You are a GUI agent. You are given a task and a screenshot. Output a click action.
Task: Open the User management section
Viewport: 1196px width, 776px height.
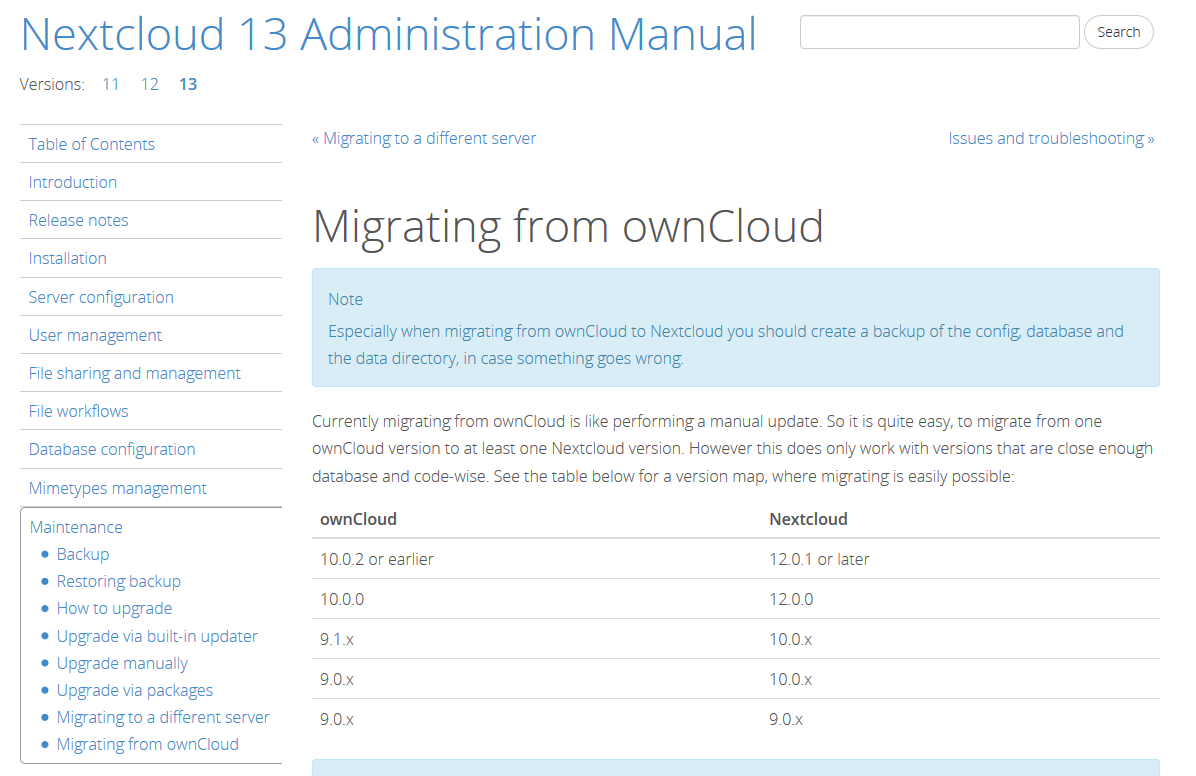click(x=95, y=335)
